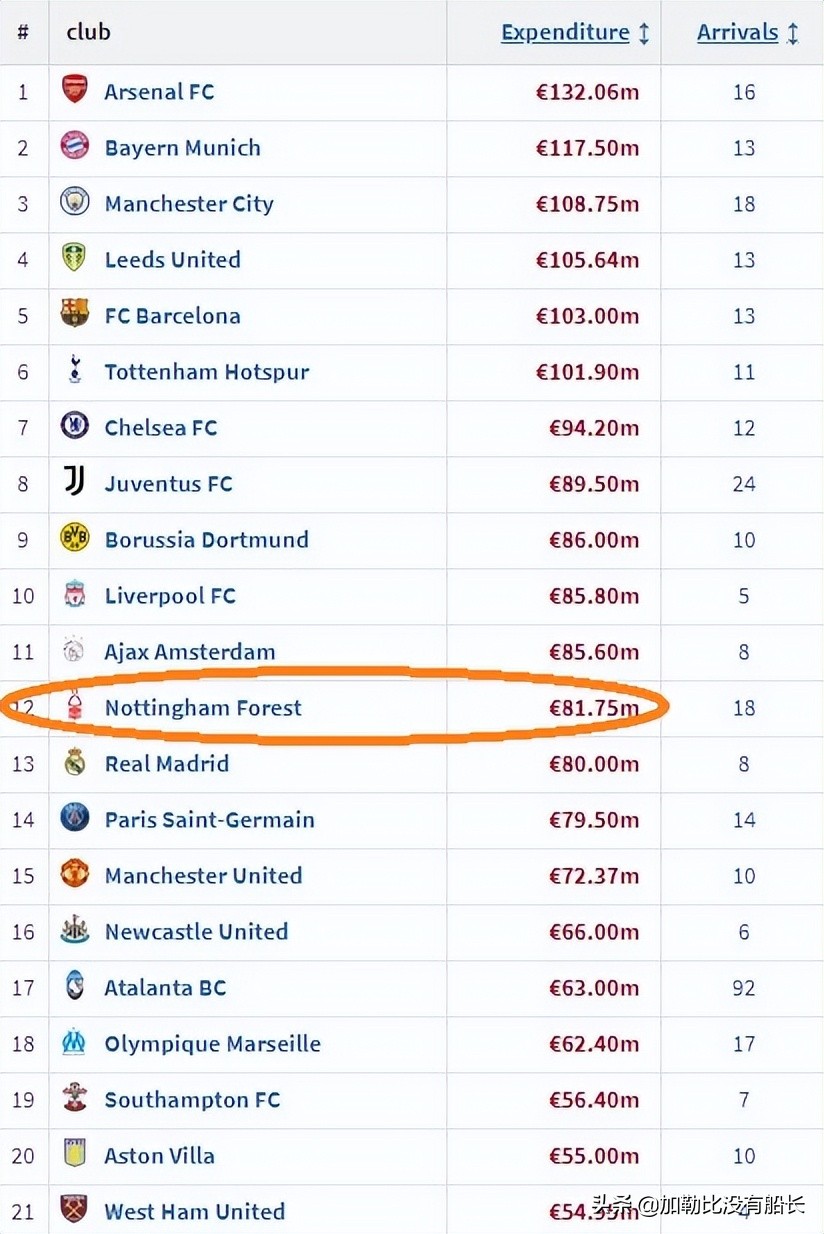Open the Leeds United club page
824x1234 pixels.
tap(172, 260)
